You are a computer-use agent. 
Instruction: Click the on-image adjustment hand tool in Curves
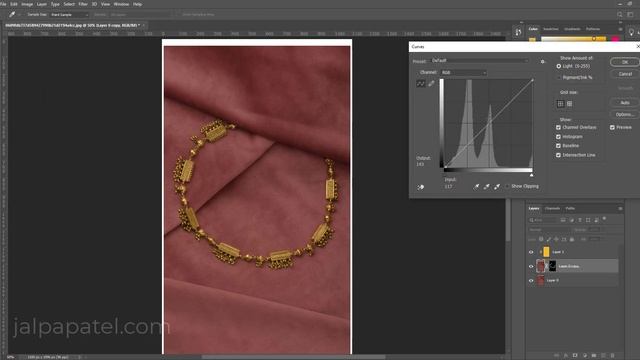pos(421,187)
